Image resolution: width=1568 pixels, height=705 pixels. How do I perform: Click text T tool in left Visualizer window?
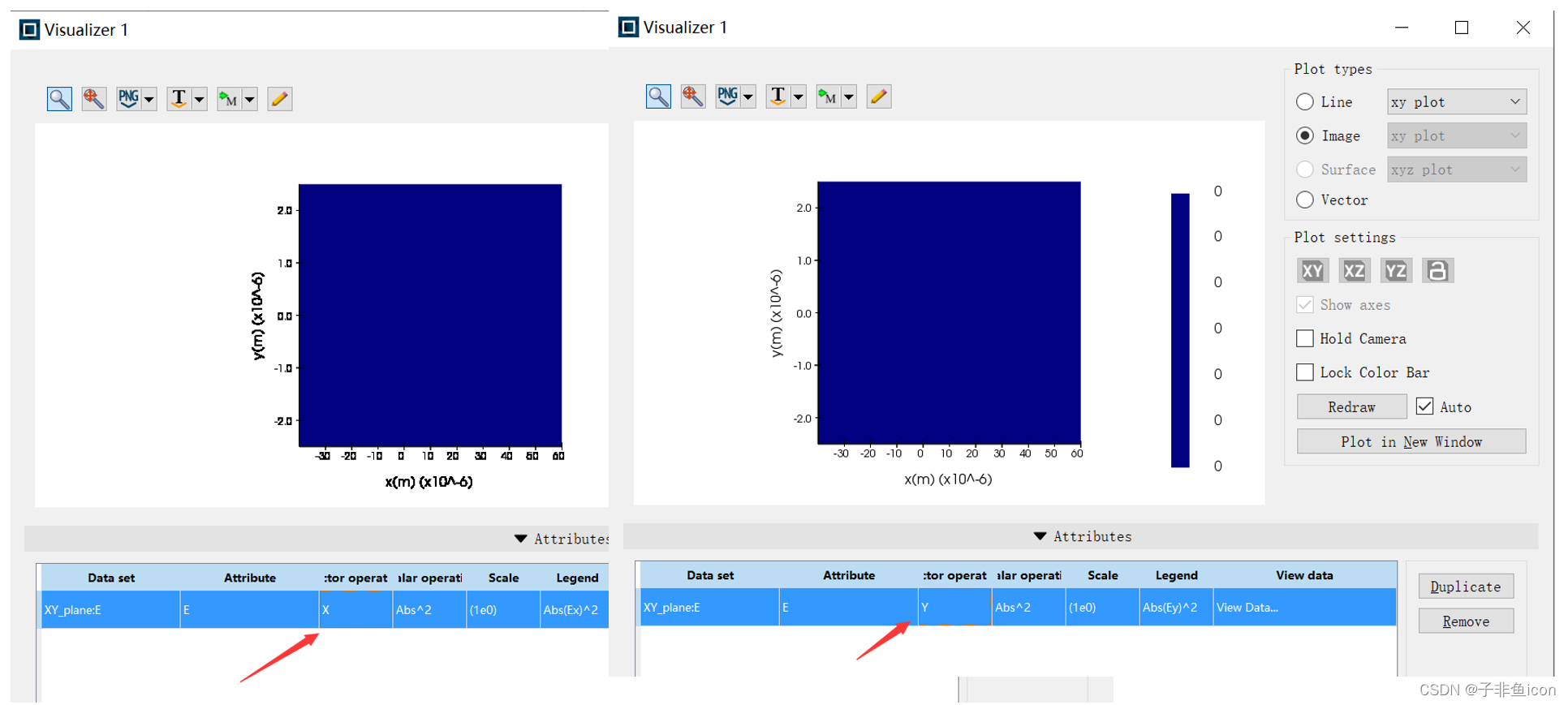(179, 99)
